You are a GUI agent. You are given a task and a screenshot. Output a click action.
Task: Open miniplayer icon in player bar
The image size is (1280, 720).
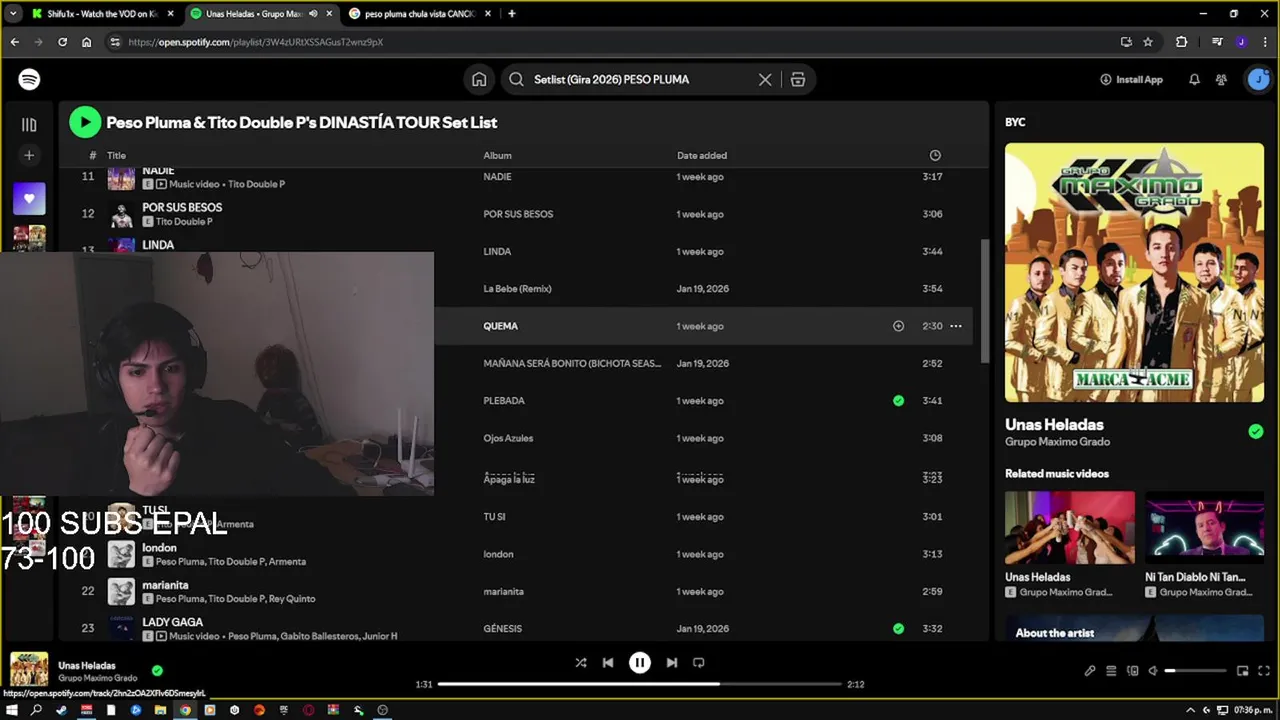pyautogui.click(x=1242, y=671)
